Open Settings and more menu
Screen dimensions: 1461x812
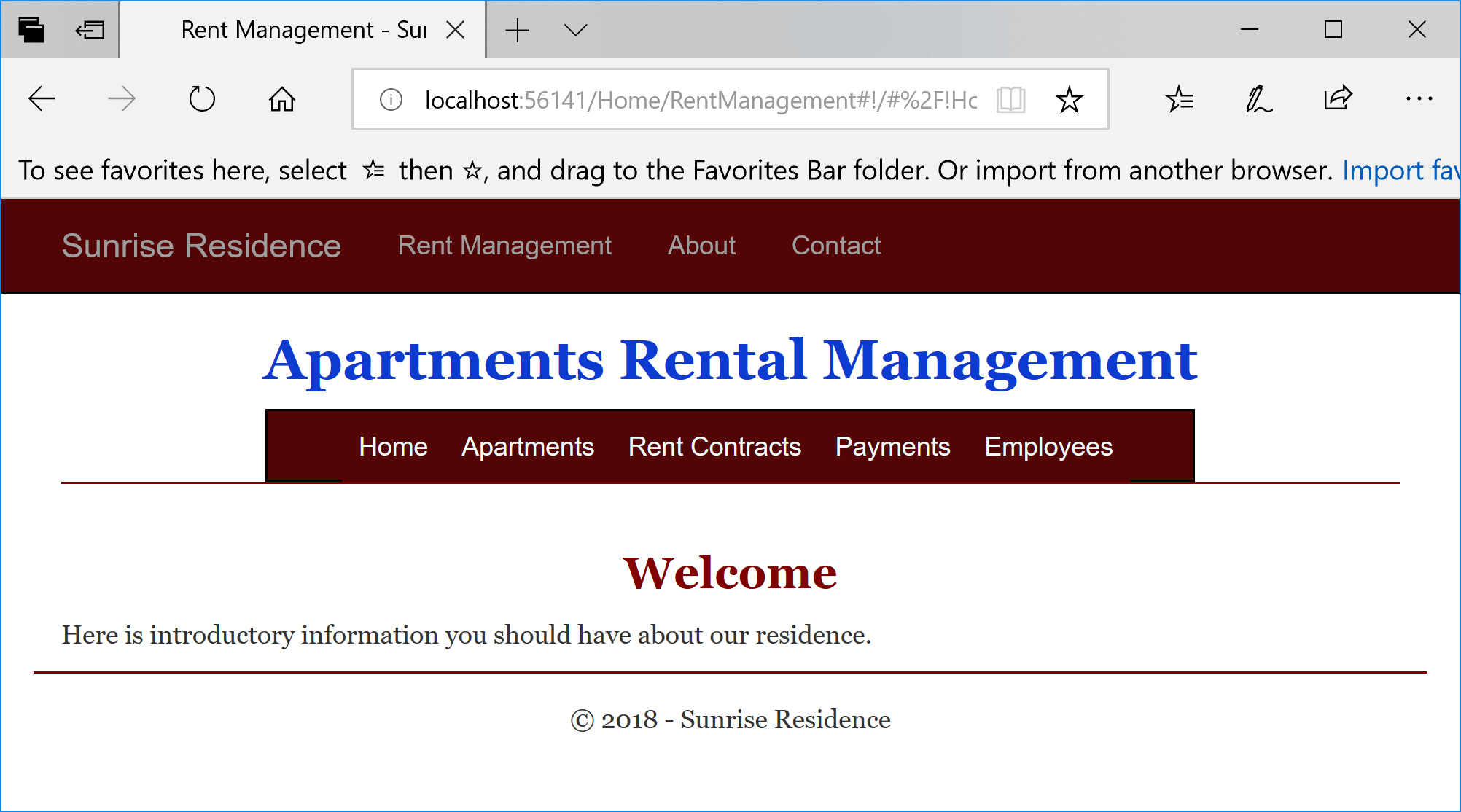point(1419,98)
